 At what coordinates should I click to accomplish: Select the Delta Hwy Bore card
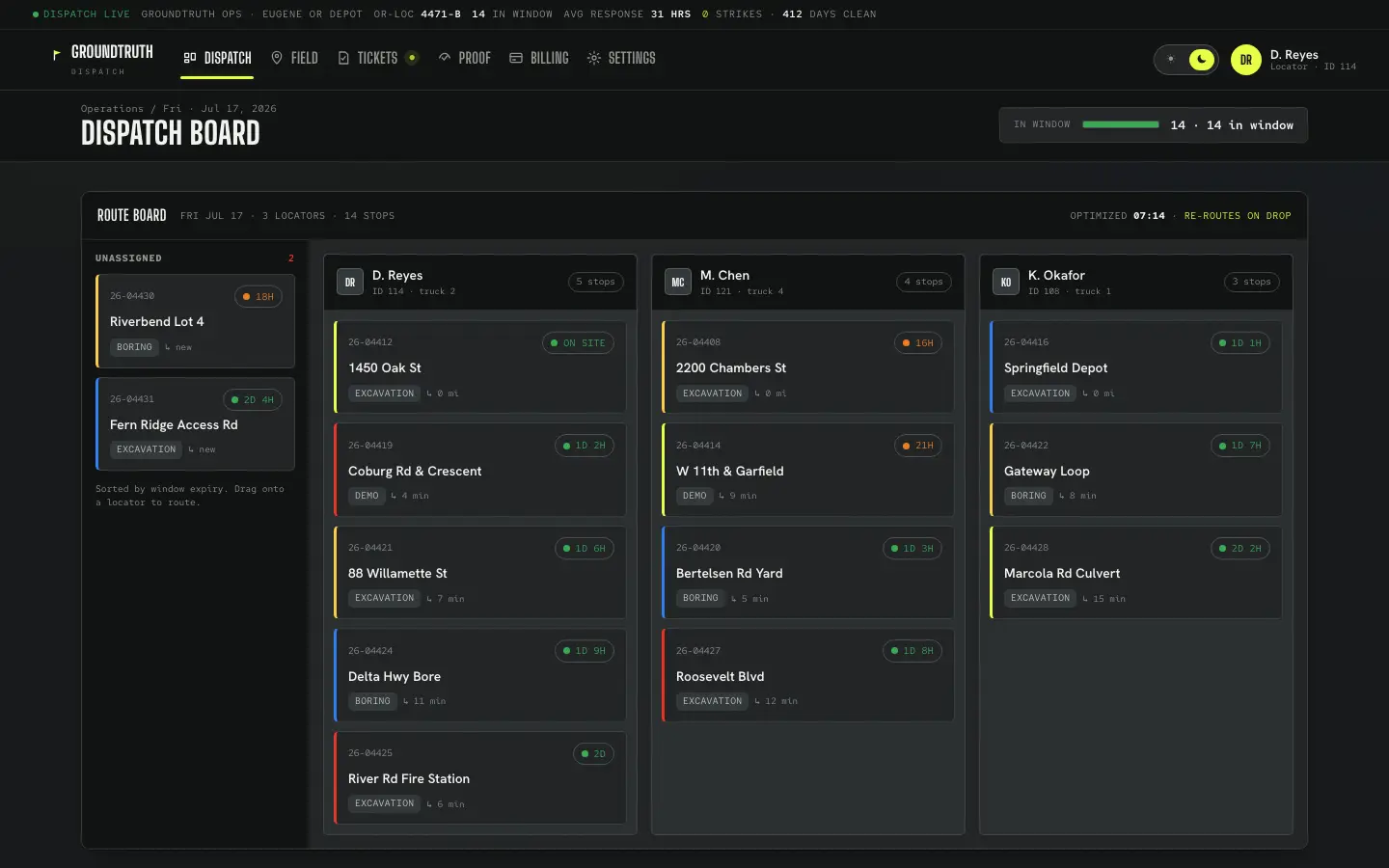pos(480,676)
